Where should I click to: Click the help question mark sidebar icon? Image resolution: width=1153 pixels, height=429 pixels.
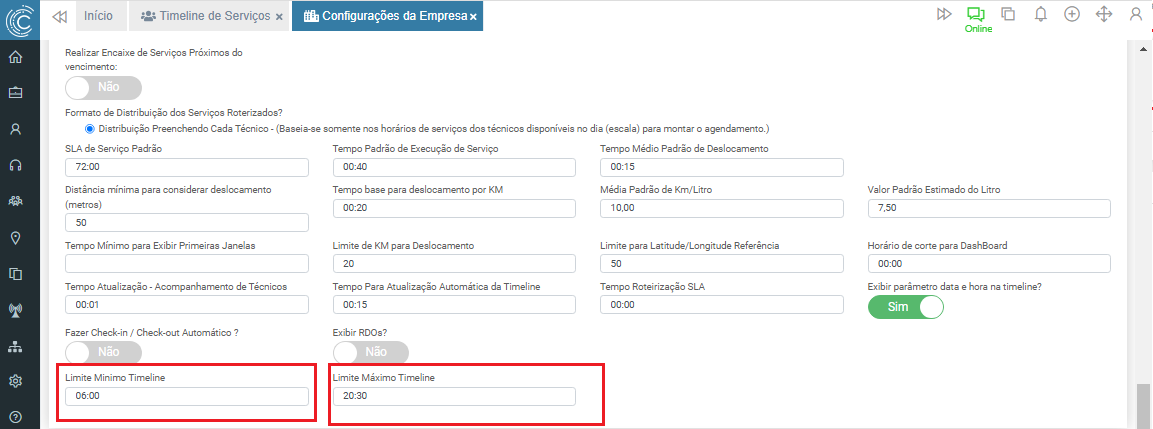(16, 416)
